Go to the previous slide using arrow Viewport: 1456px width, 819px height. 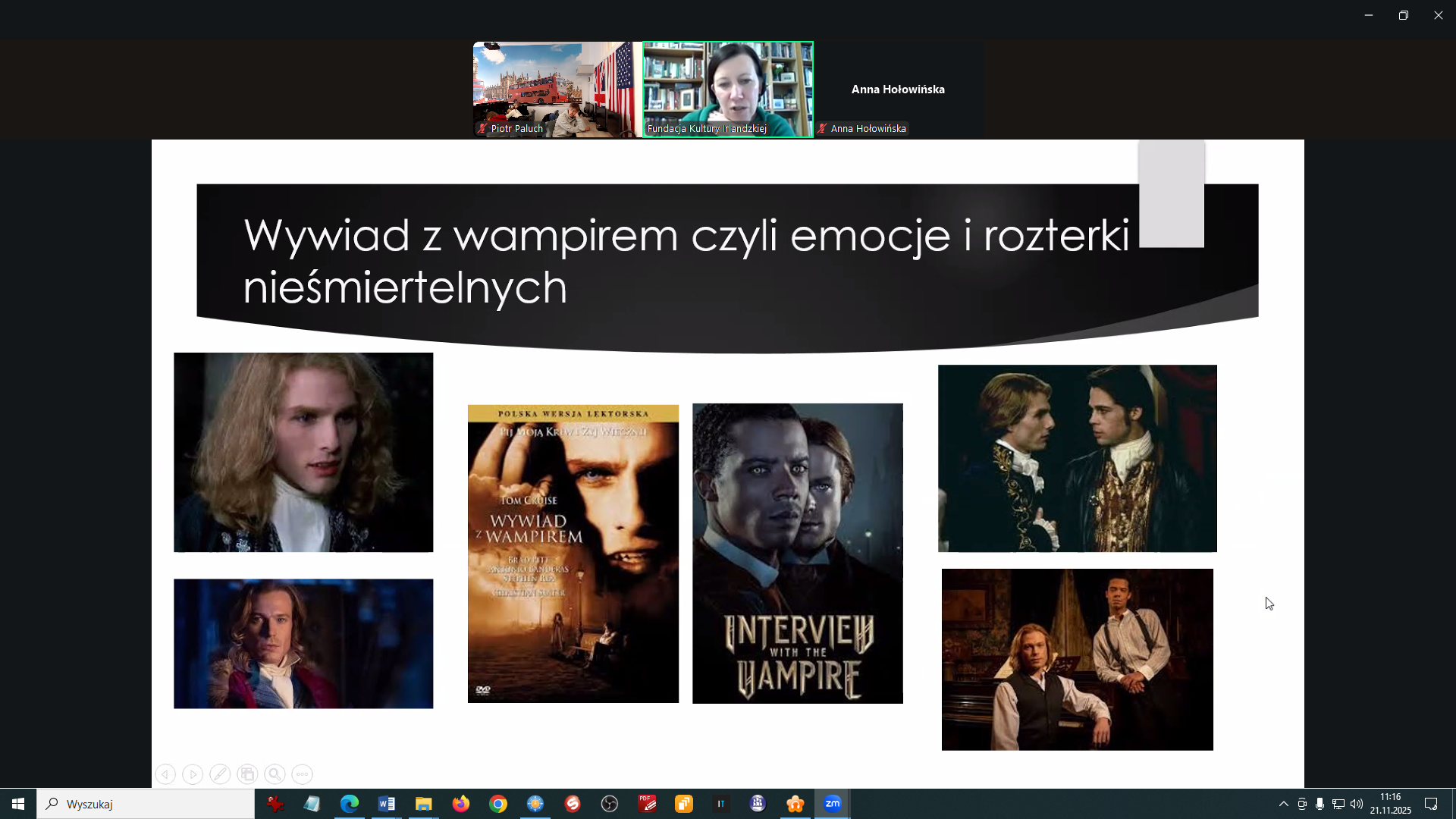(x=165, y=774)
